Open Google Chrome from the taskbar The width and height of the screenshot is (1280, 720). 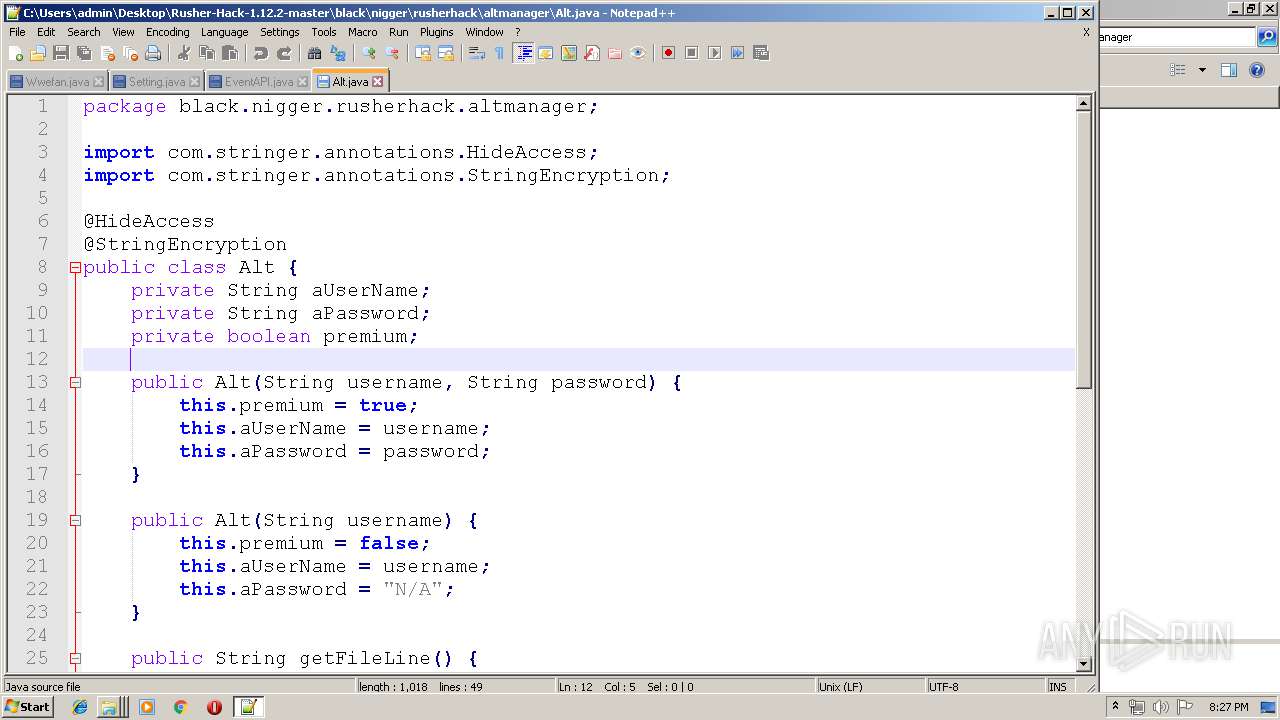click(x=181, y=707)
